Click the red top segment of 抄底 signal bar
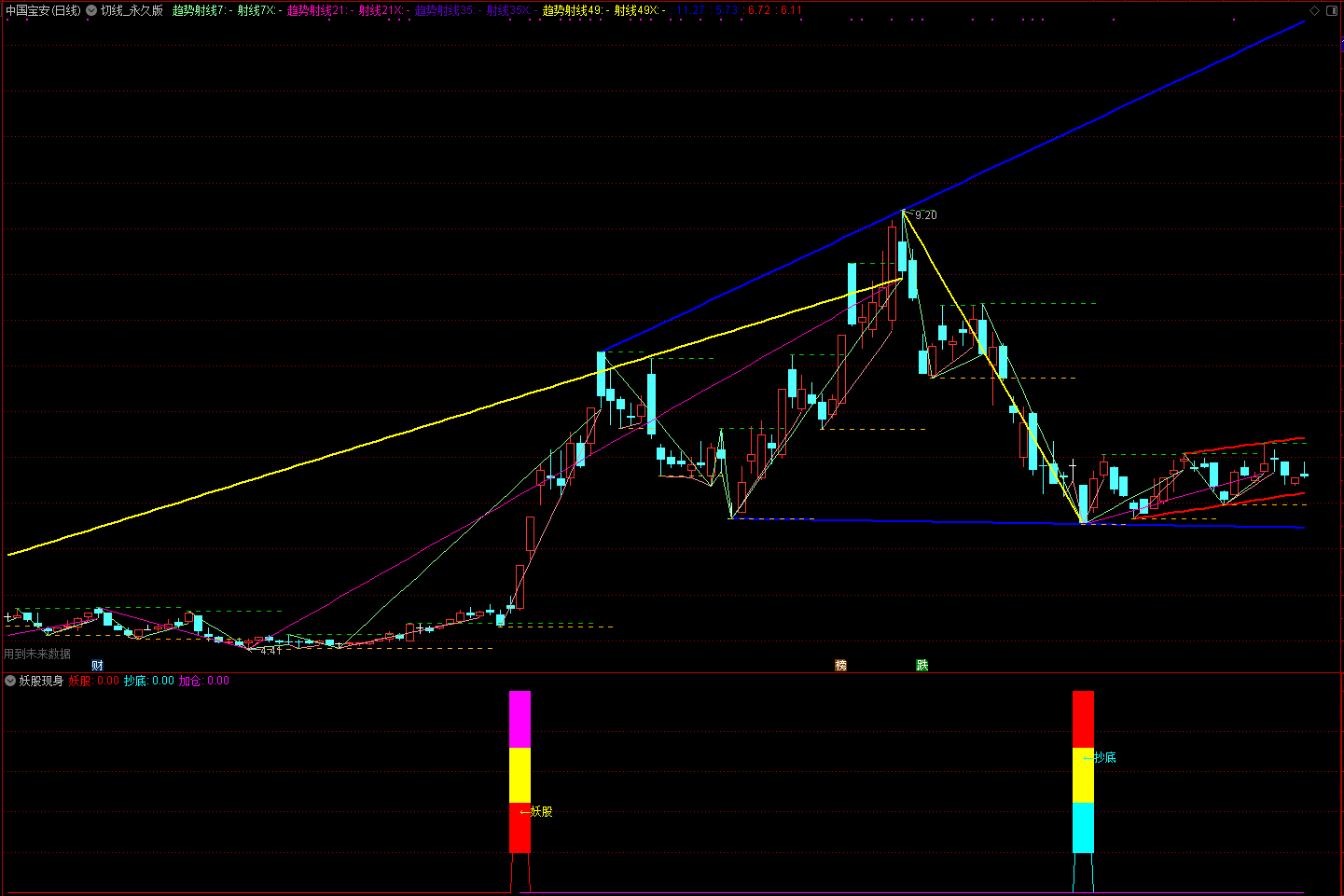 1083,719
